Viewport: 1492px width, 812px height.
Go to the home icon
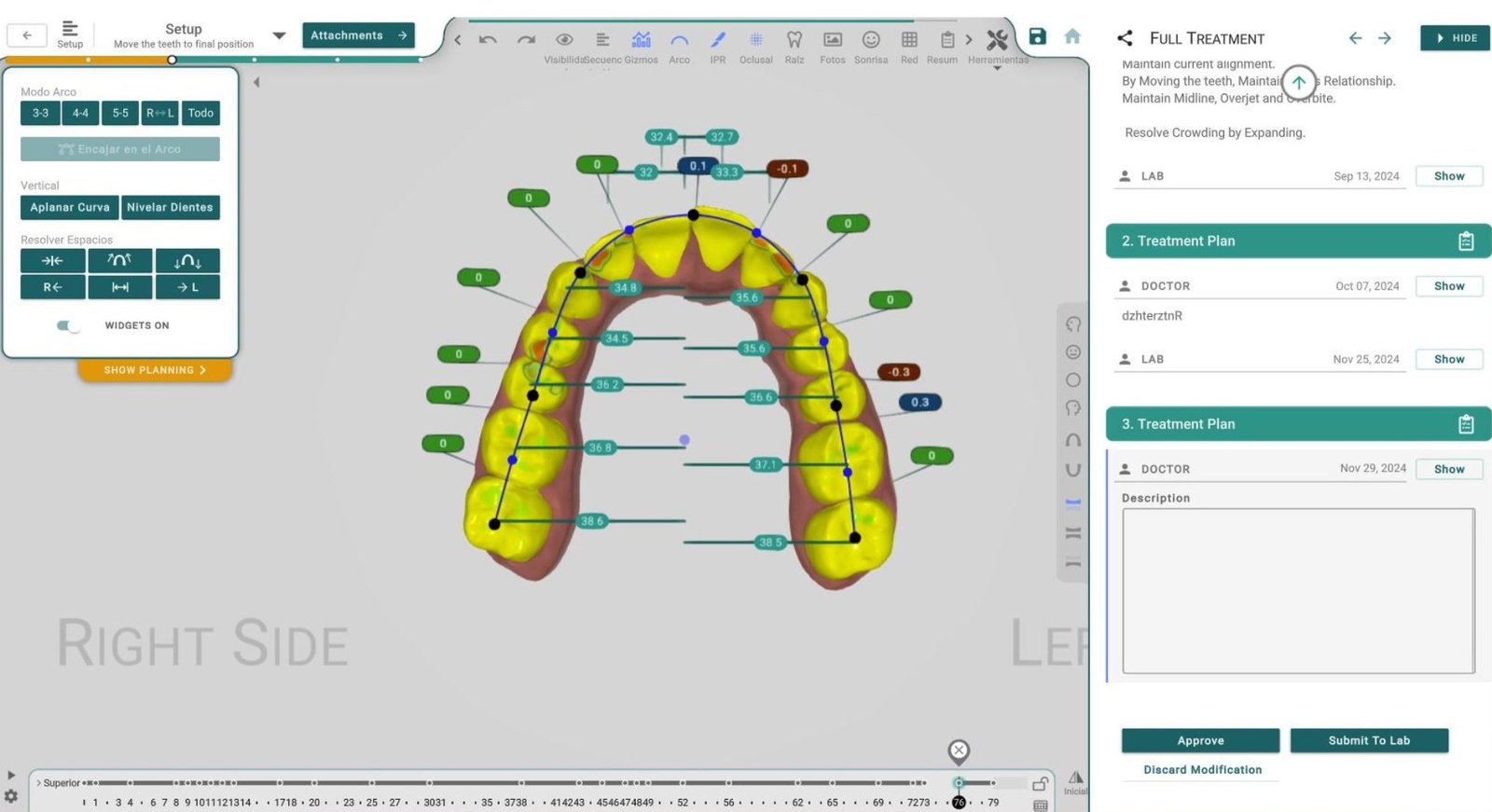pos(1072,36)
